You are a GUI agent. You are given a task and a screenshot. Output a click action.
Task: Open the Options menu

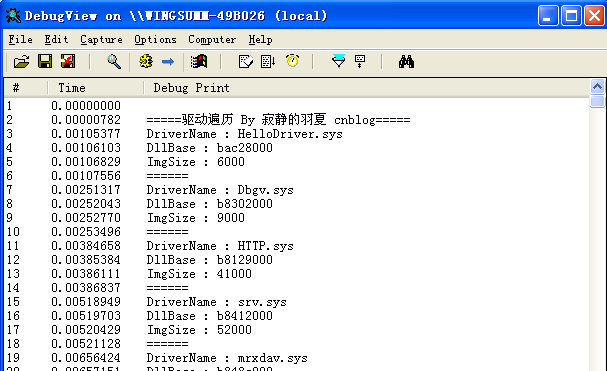tap(155, 40)
